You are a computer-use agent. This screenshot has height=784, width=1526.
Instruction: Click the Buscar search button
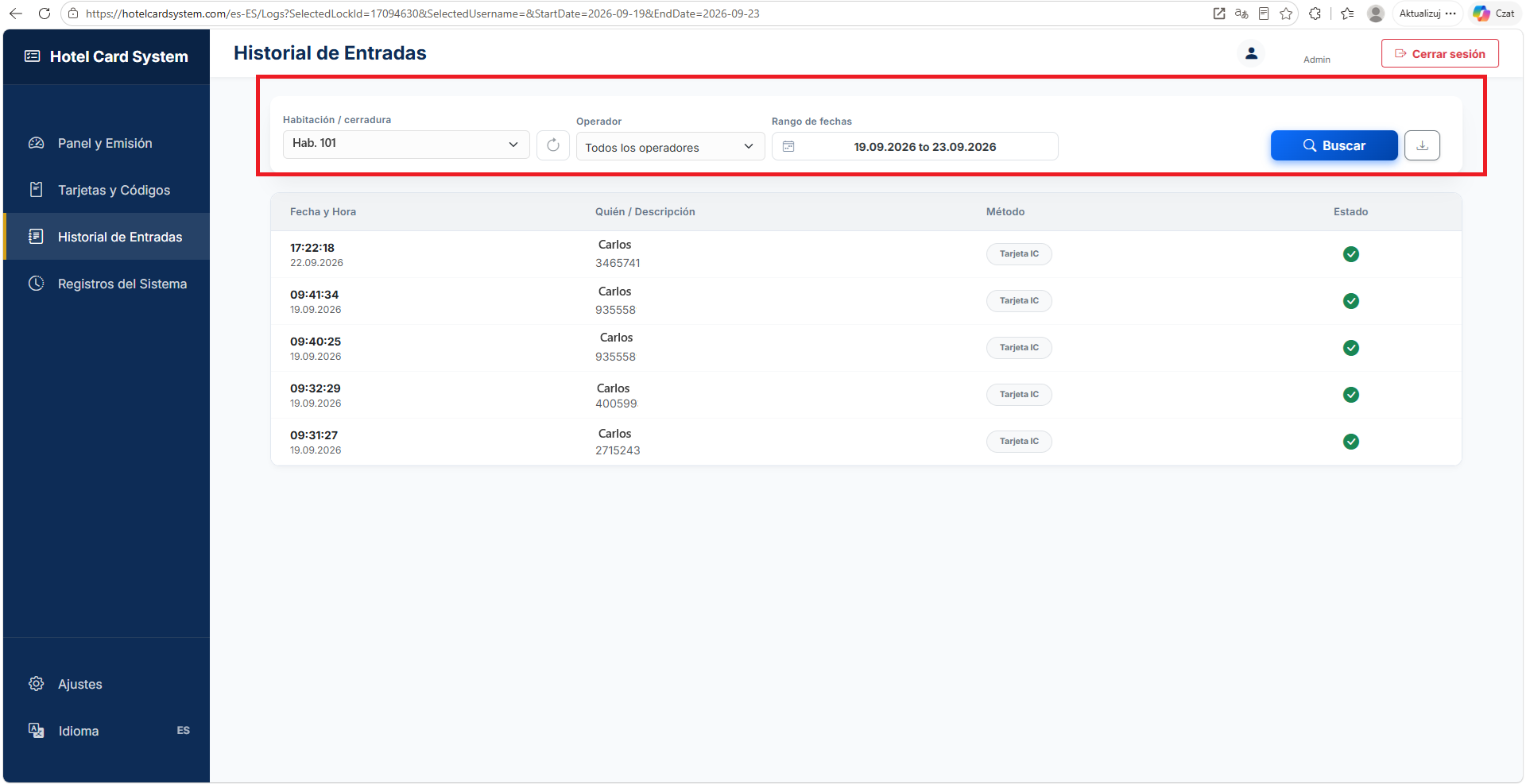(1334, 145)
